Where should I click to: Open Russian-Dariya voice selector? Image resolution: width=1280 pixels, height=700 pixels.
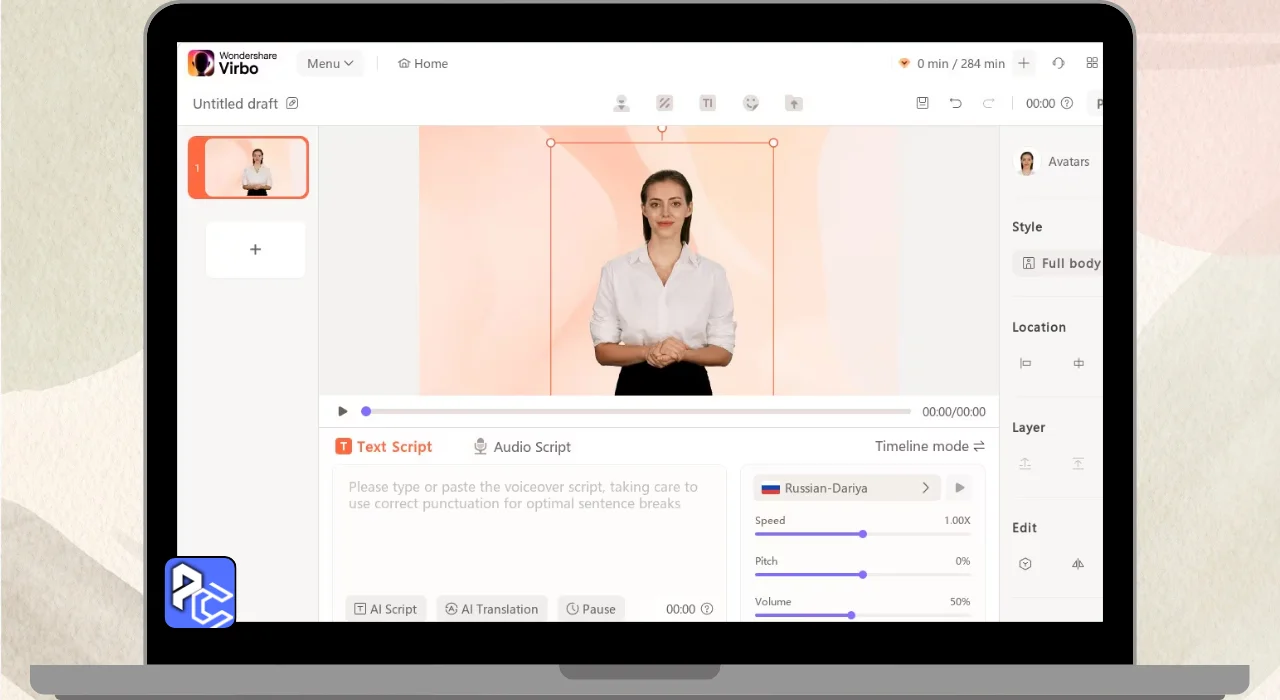(847, 488)
